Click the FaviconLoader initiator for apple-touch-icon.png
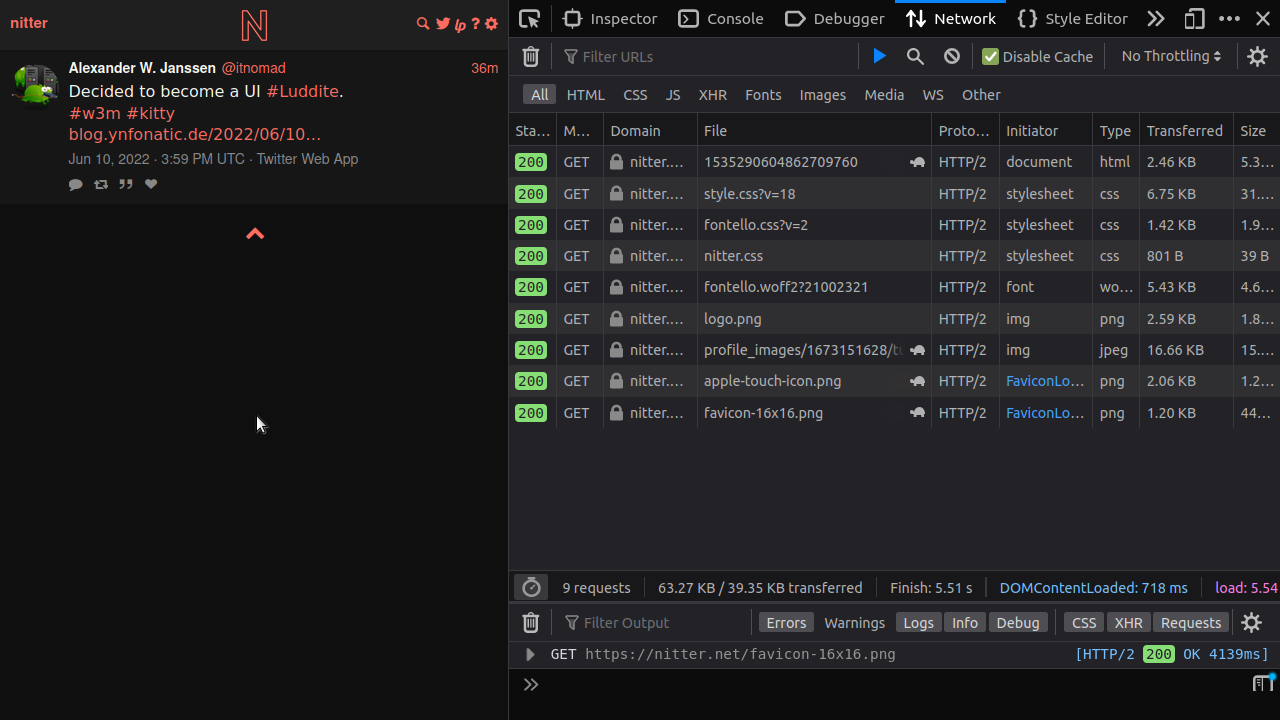 tap(1045, 381)
